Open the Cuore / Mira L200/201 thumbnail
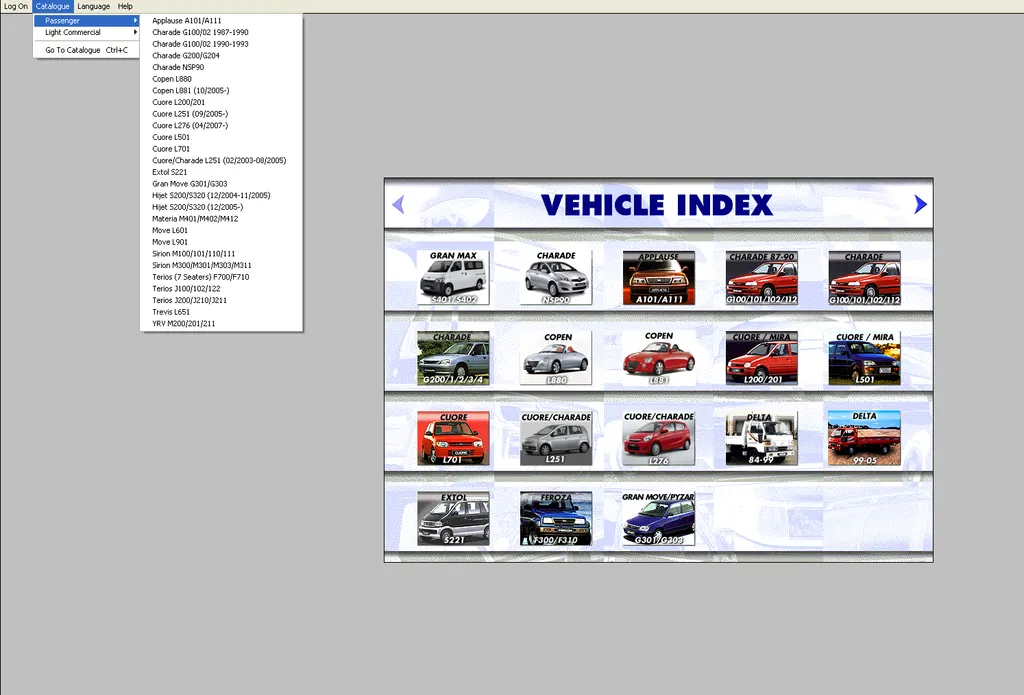This screenshot has height=695, width=1024. [761, 358]
